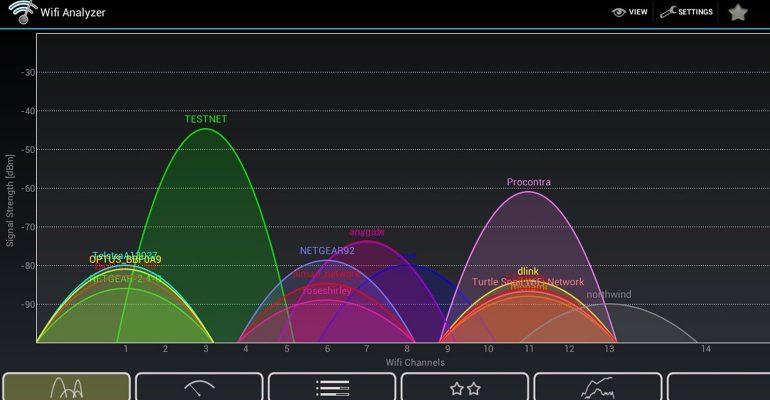Open the channel graph view tab
This screenshot has width=770, height=400.
point(66,387)
